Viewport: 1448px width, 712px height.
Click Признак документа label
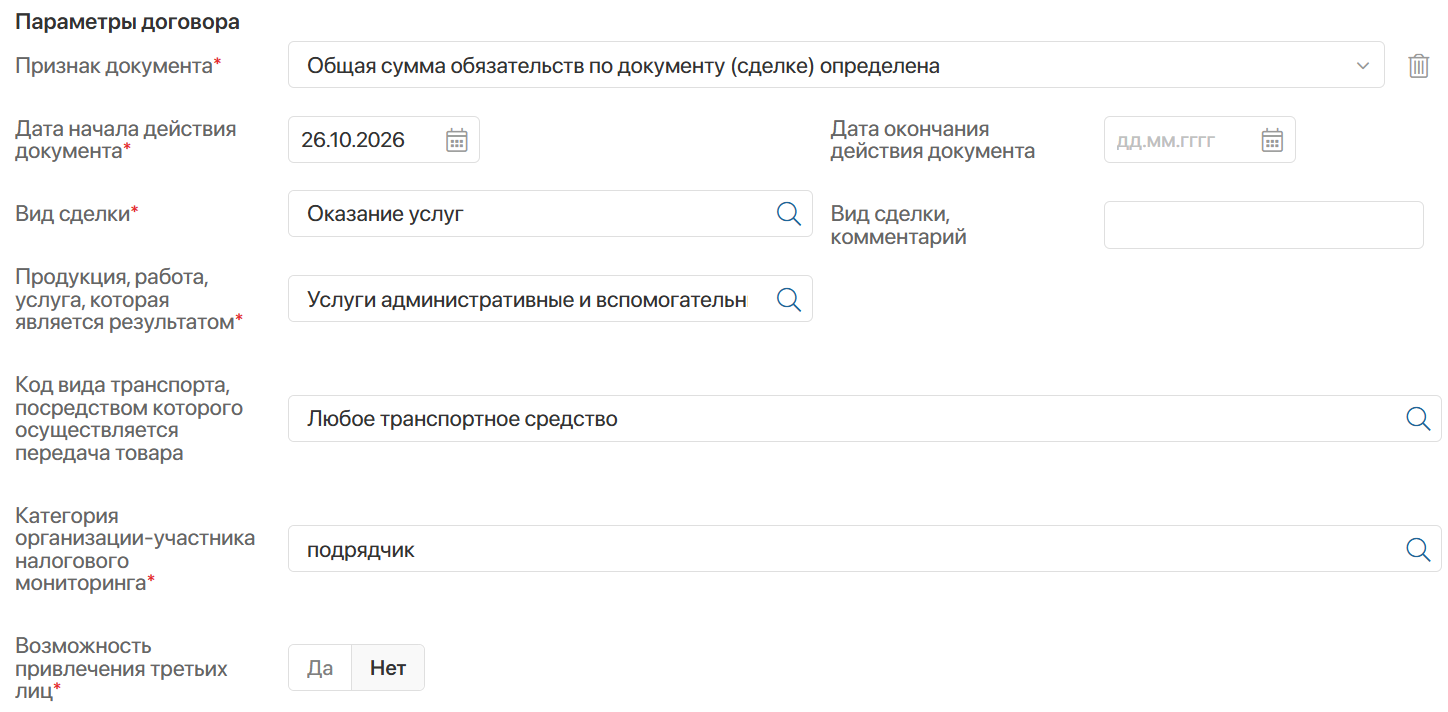(119, 66)
